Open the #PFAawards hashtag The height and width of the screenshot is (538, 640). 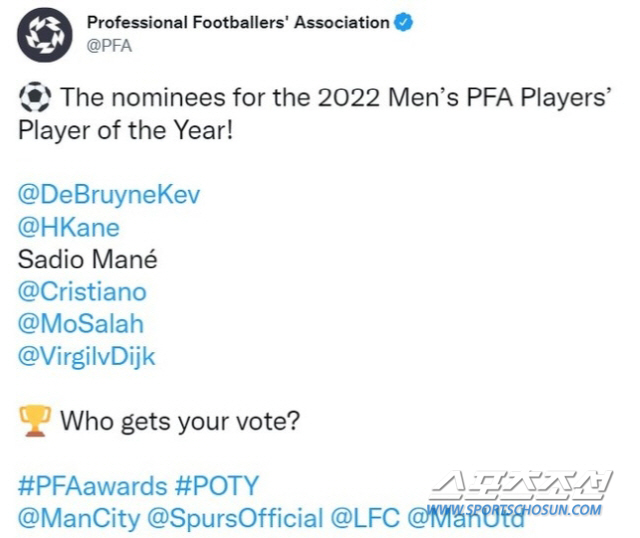coord(93,485)
